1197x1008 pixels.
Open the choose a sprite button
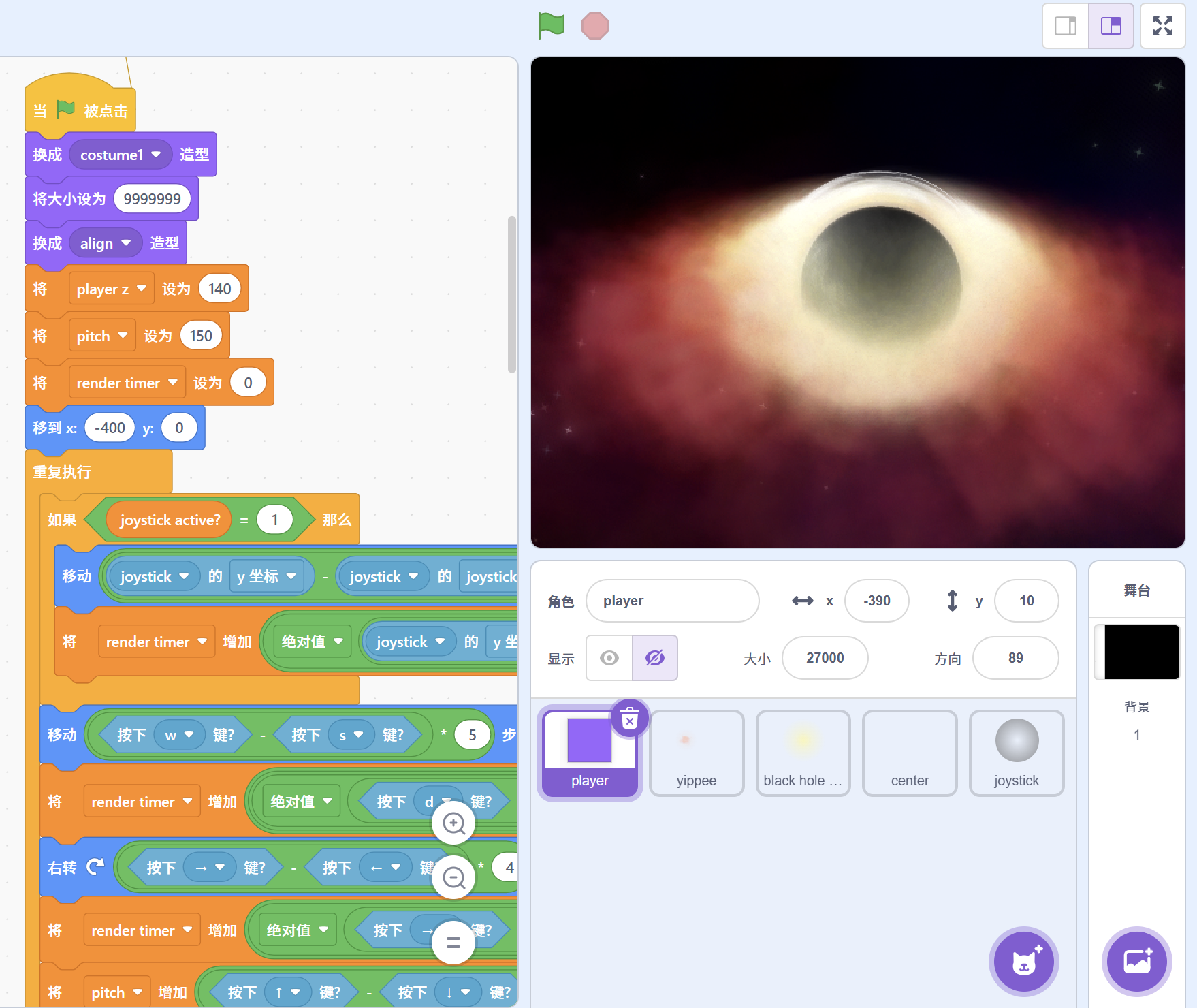1023,961
